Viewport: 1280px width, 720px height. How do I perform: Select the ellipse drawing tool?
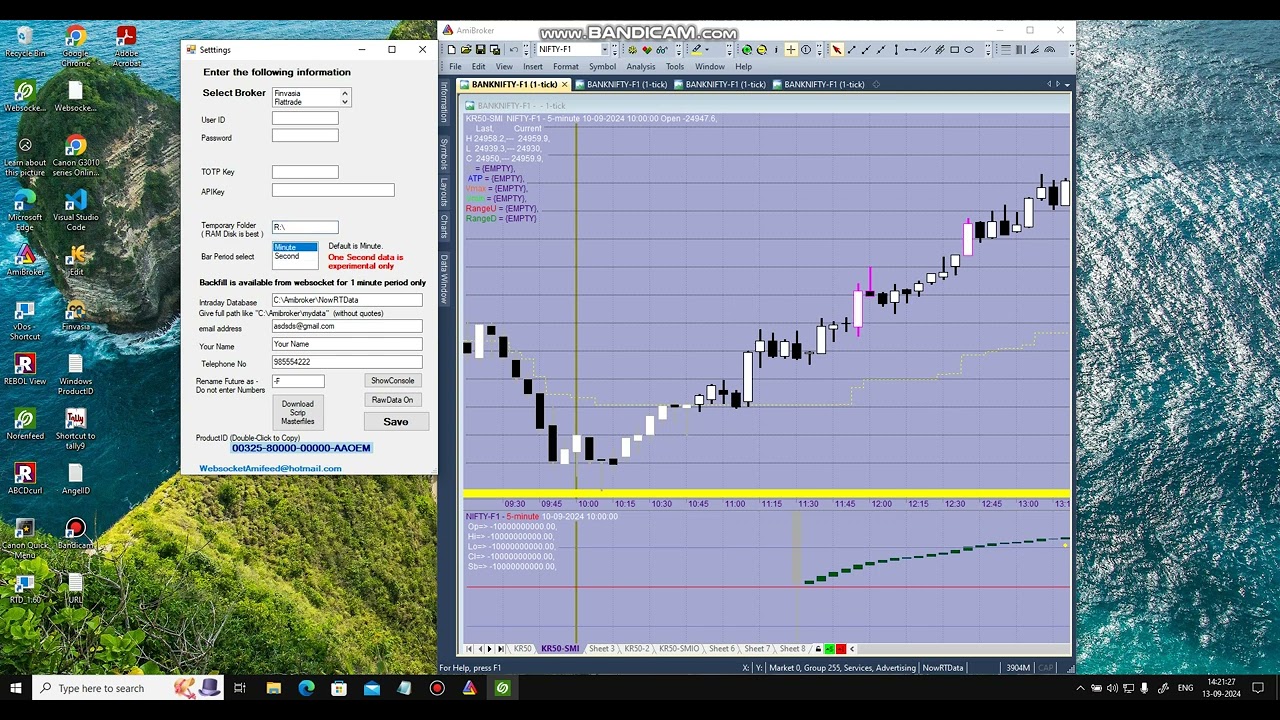tap(968, 49)
